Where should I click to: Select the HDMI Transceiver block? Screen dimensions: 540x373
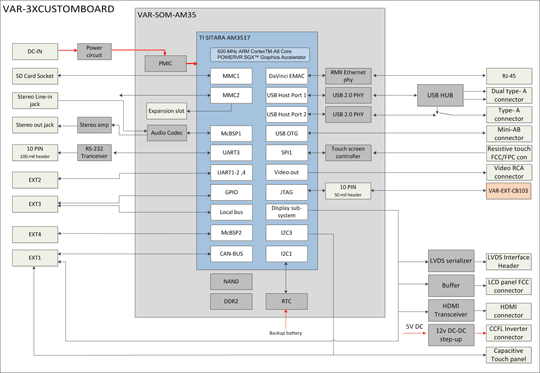[x=451, y=310]
